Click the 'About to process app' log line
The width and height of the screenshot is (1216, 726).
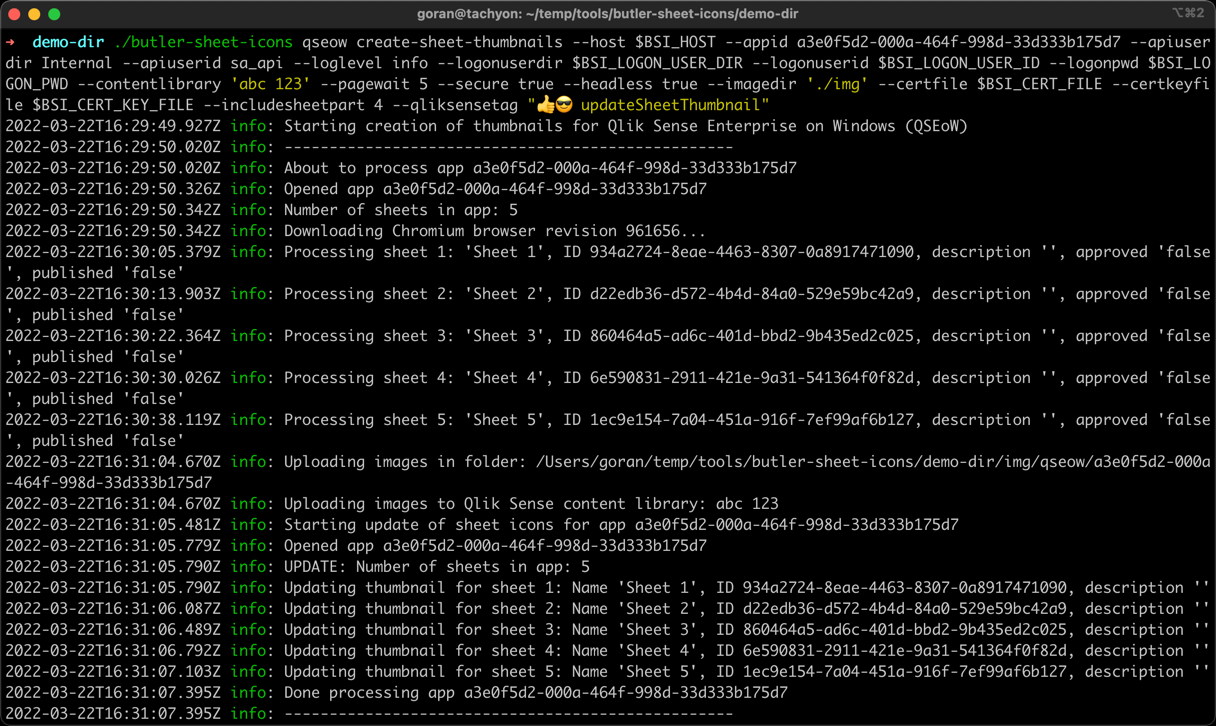point(401,168)
